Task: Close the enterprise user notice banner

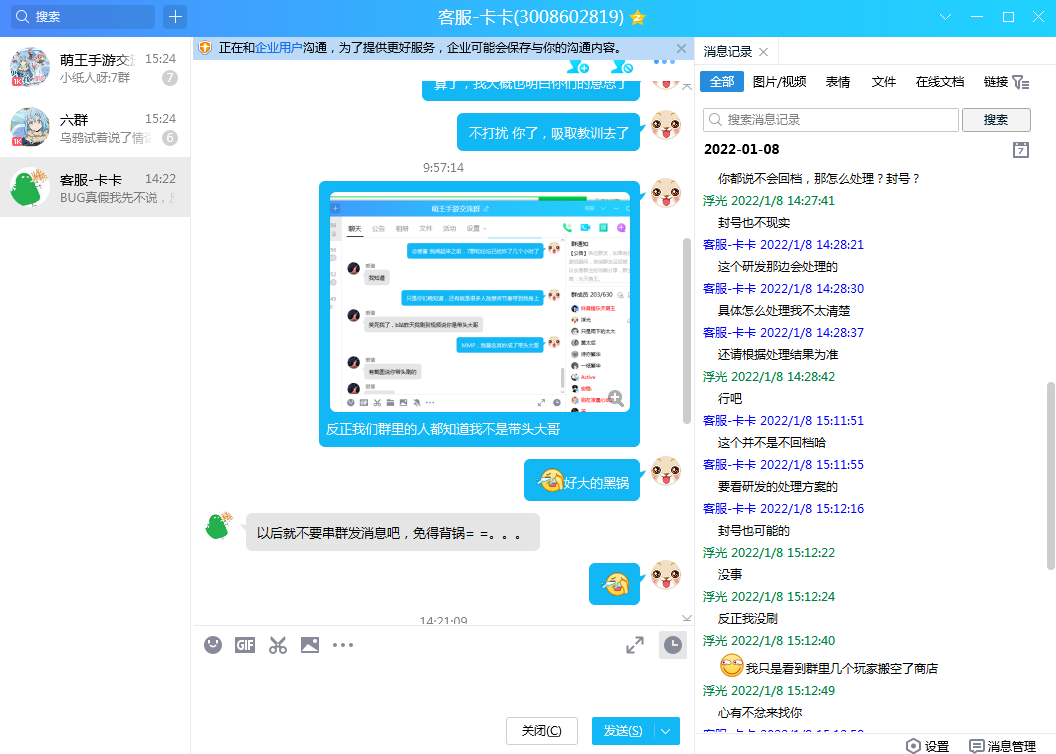Action: [681, 48]
